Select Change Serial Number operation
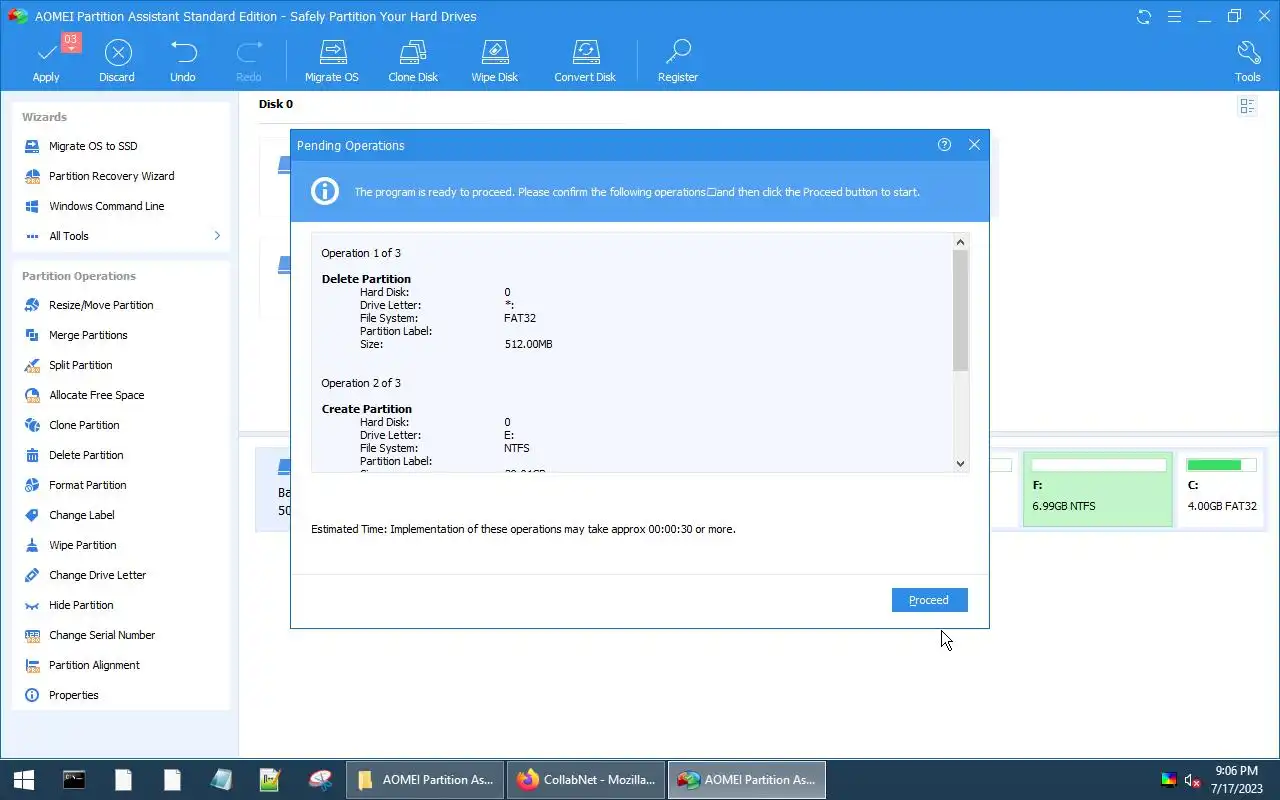Viewport: 1280px width, 800px height. pos(102,635)
